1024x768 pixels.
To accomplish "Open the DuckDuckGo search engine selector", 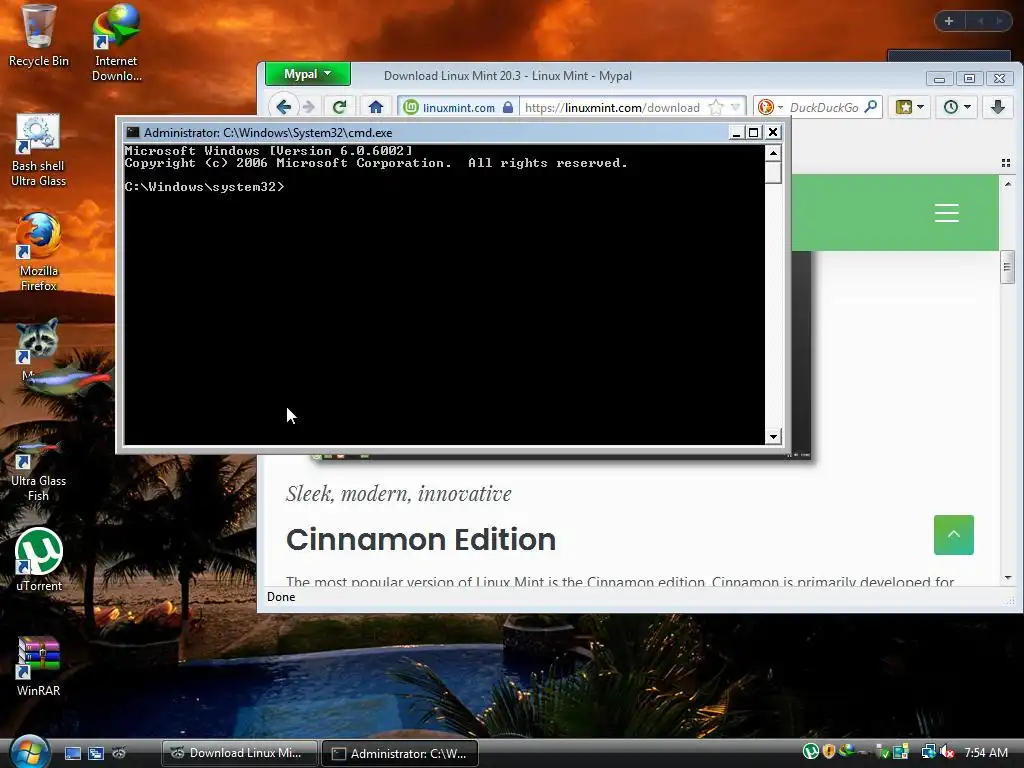I will point(770,107).
